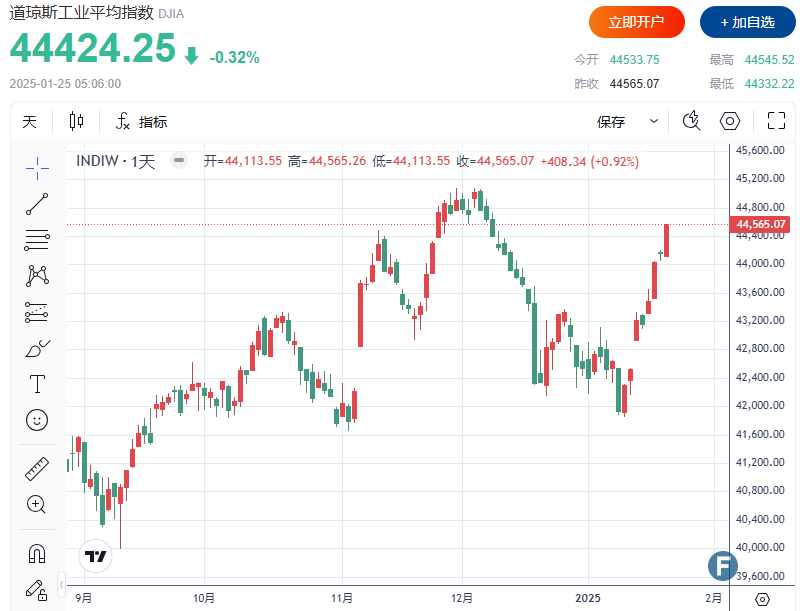Select the ruler measure tool
Viewport: 800px width, 611px height.
[x=37, y=468]
